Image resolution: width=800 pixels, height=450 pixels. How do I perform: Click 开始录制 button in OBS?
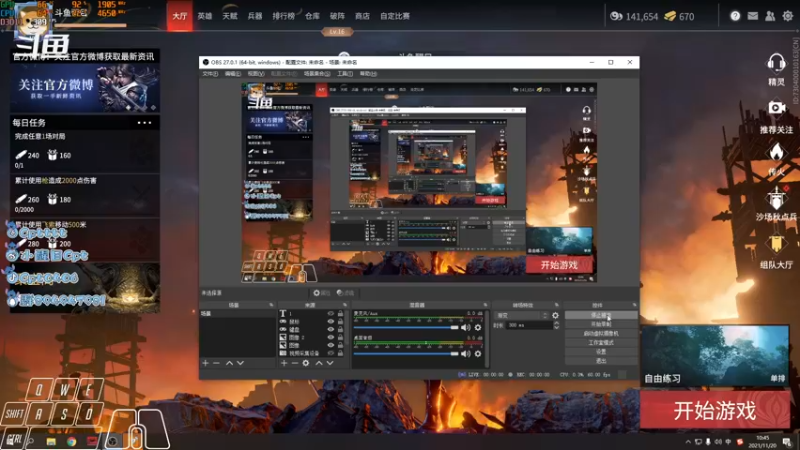point(601,324)
